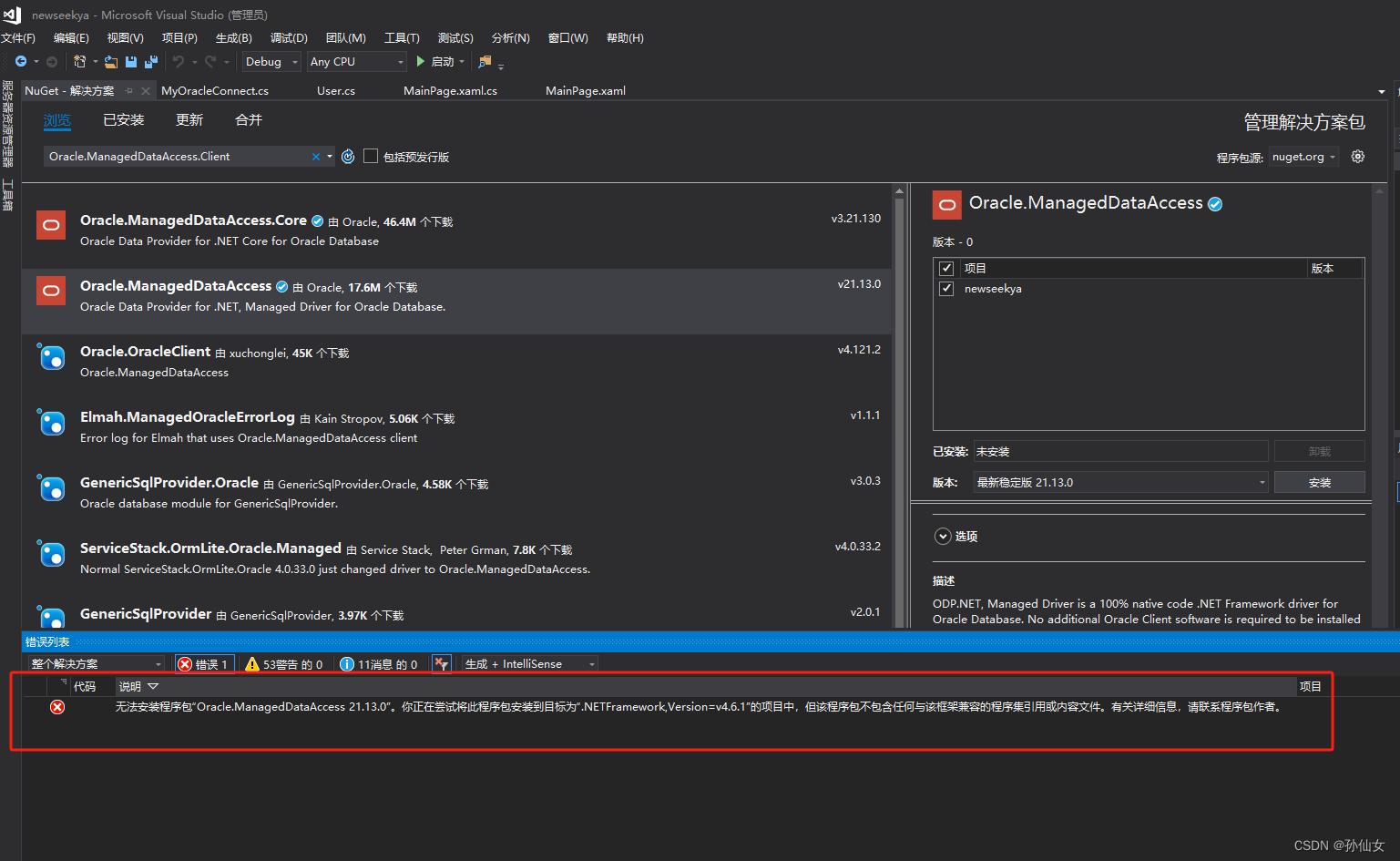The width and height of the screenshot is (1400, 861).
Task: Click the Redo arrow icon
Action: tap(210, 61)
